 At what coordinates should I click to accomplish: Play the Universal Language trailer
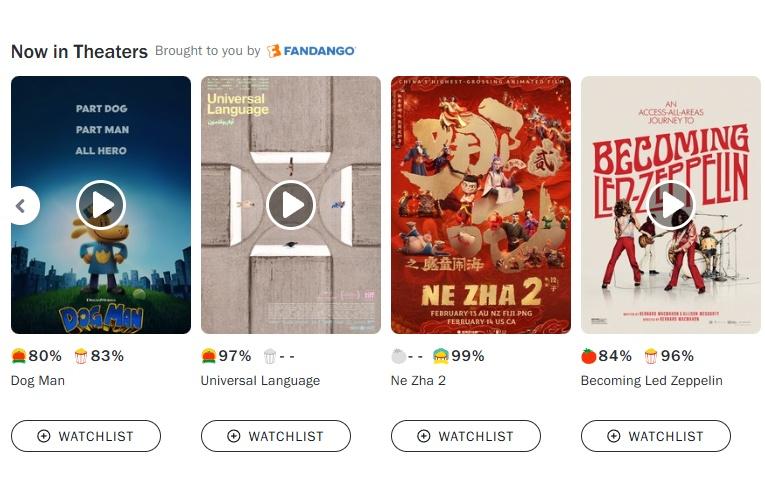tap(291, 205)
